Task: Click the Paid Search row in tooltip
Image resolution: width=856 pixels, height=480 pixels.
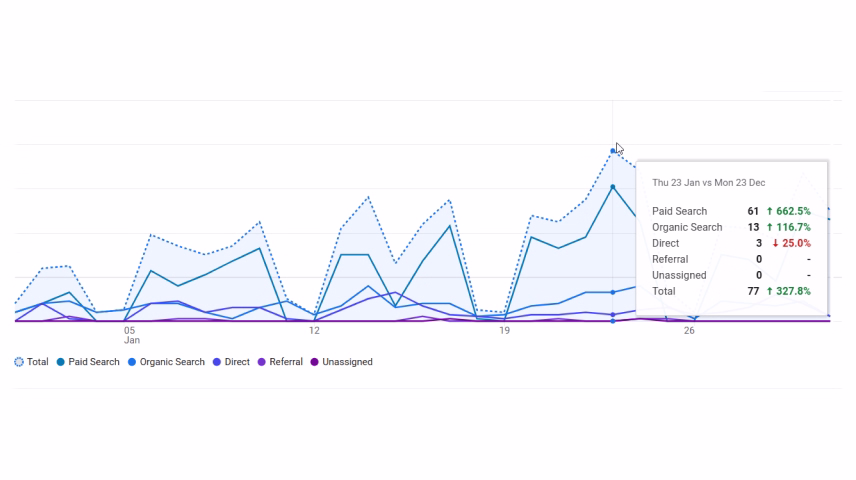Action: coord(732,211)
